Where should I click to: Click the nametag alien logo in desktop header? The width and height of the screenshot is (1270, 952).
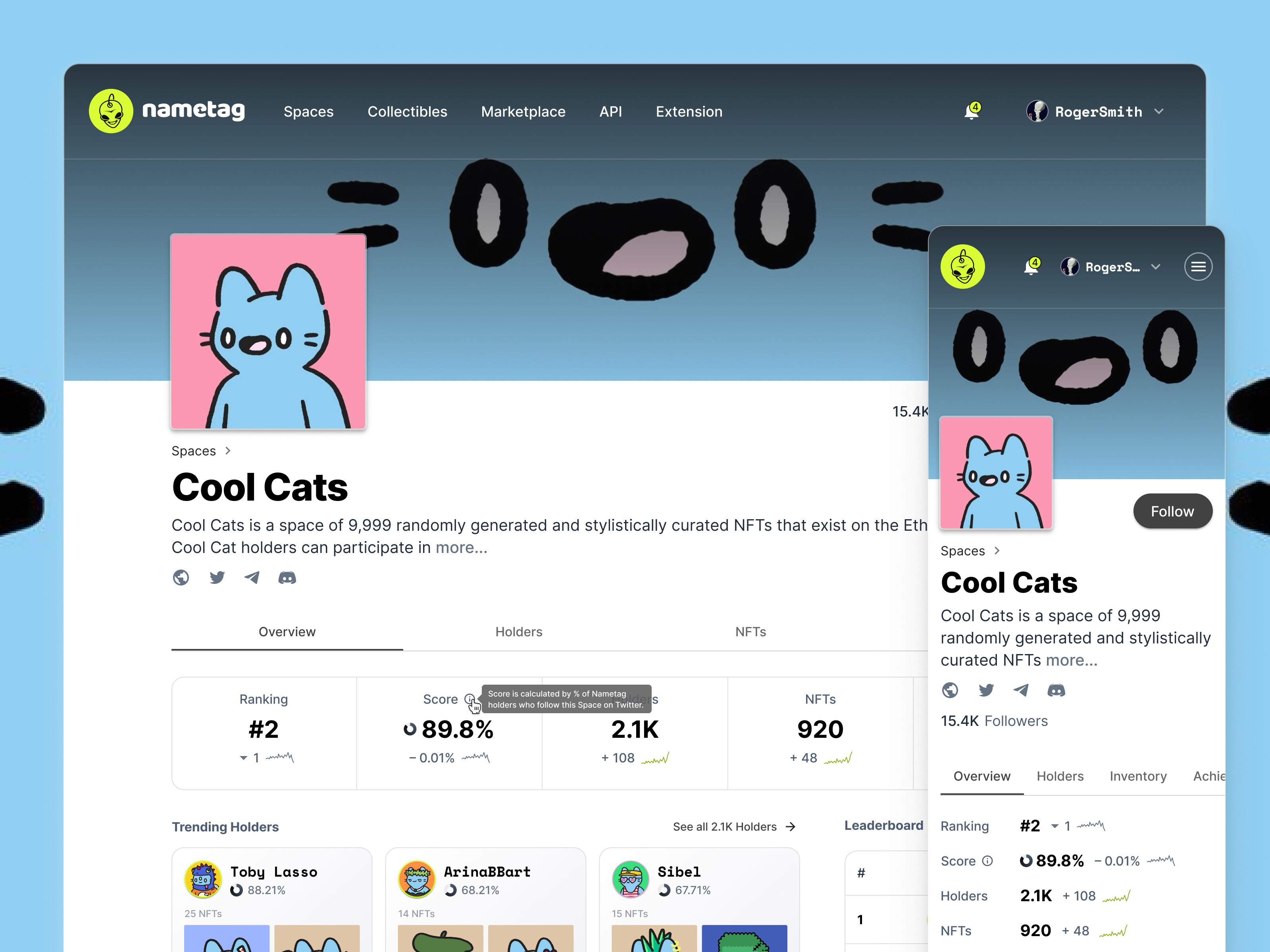pyautogui.click(x=111, y=111)
